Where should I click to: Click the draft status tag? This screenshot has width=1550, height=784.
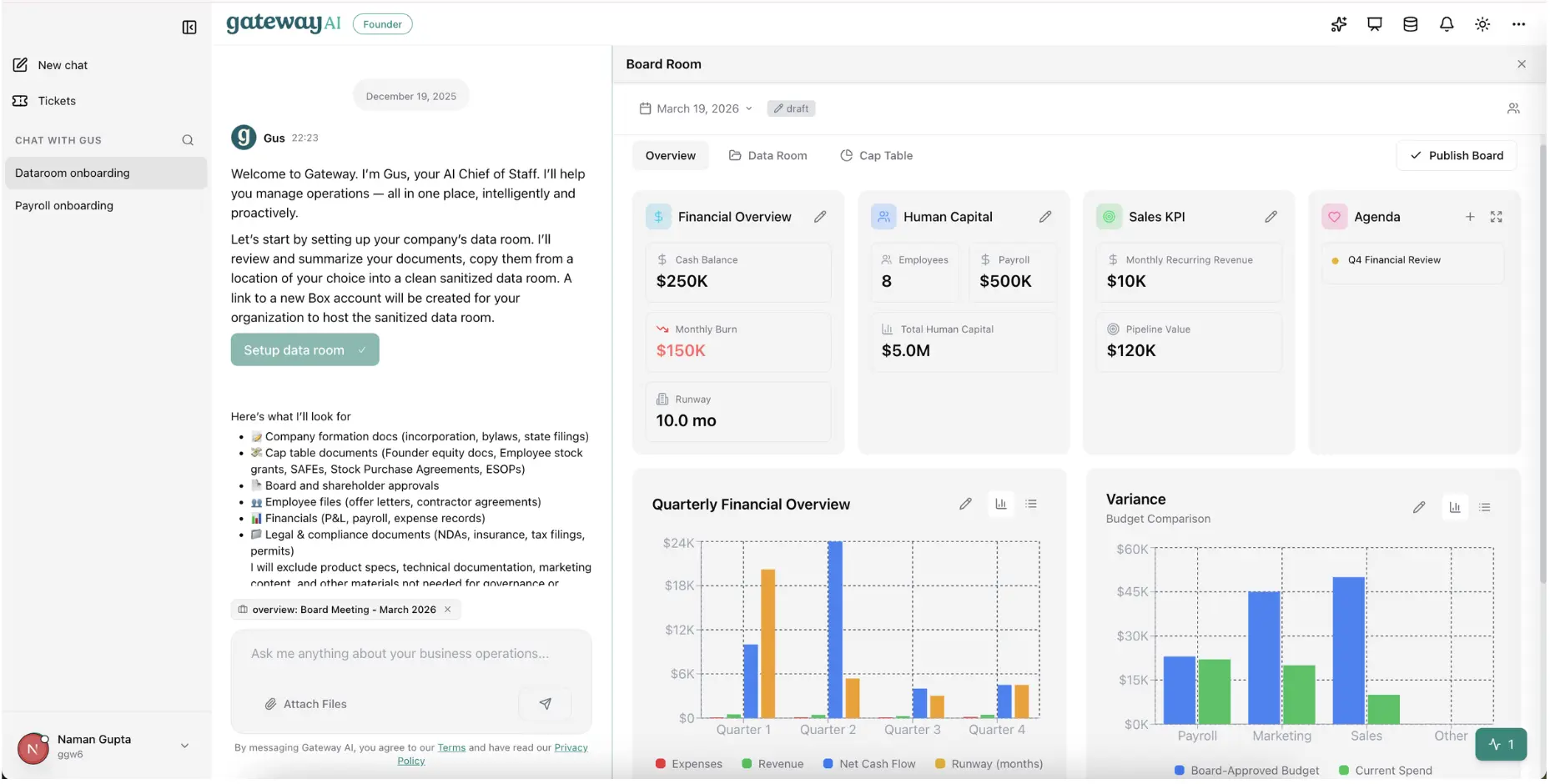point(791,108)
